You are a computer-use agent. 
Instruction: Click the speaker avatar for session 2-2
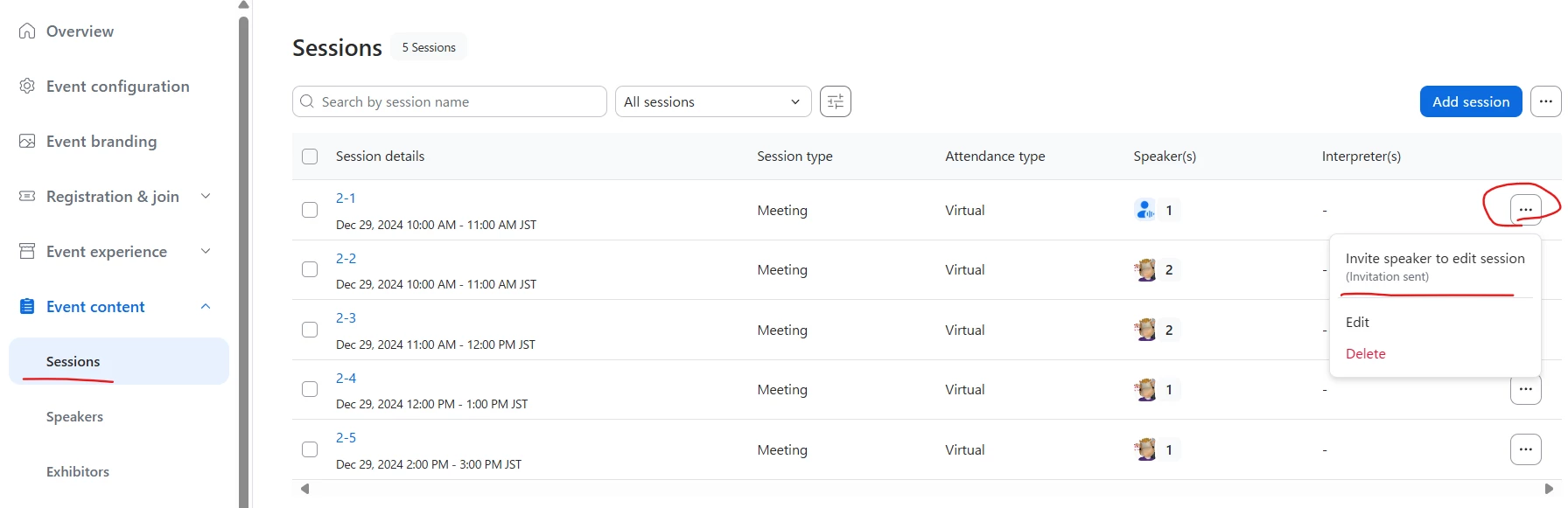click(1144, 270)
